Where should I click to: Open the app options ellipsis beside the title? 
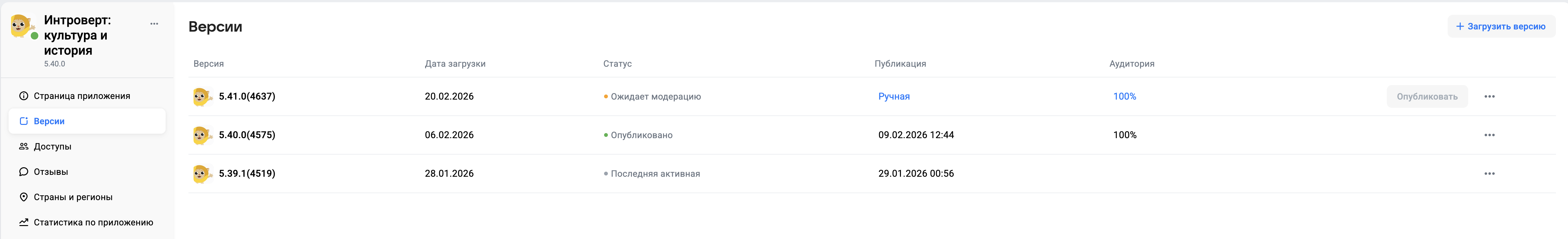(x=154, y=24)
